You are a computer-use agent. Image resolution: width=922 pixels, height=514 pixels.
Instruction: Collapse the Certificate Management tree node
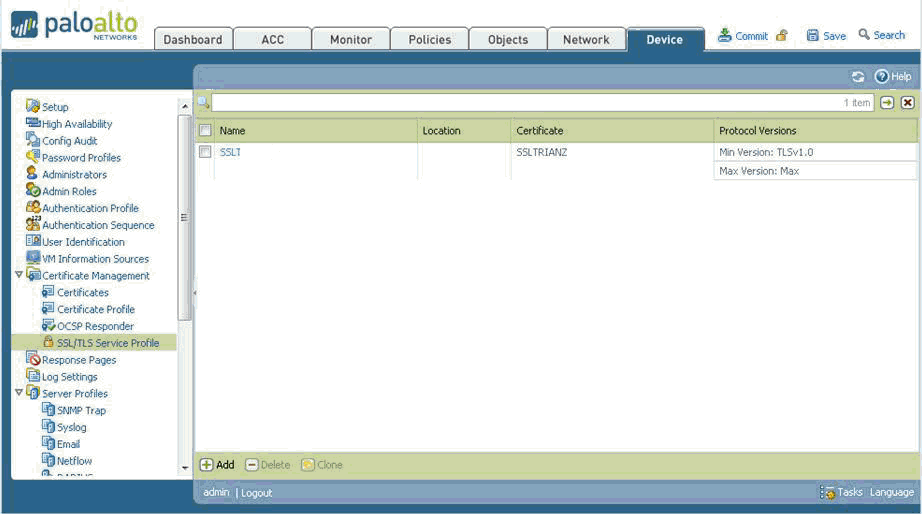[19, 275]
